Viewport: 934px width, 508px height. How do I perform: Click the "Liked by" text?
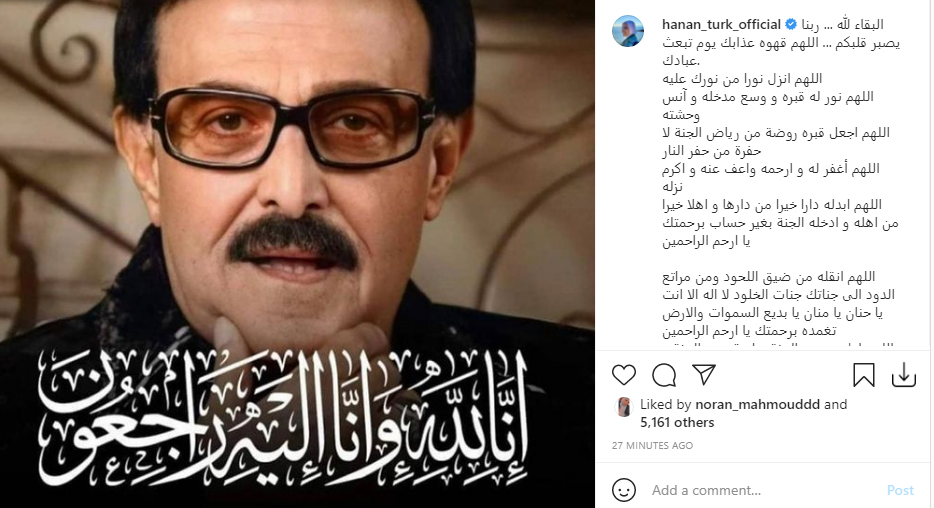pyautogui.click(x=665, y=404)
